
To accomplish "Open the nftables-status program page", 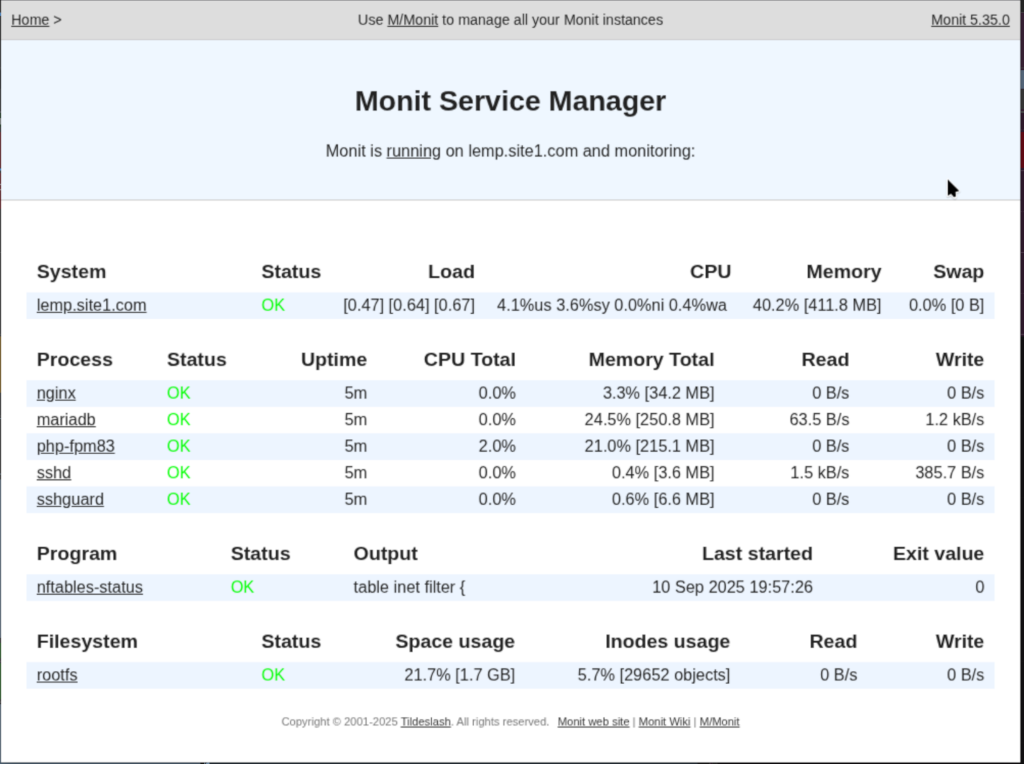I will pos(89,588).
